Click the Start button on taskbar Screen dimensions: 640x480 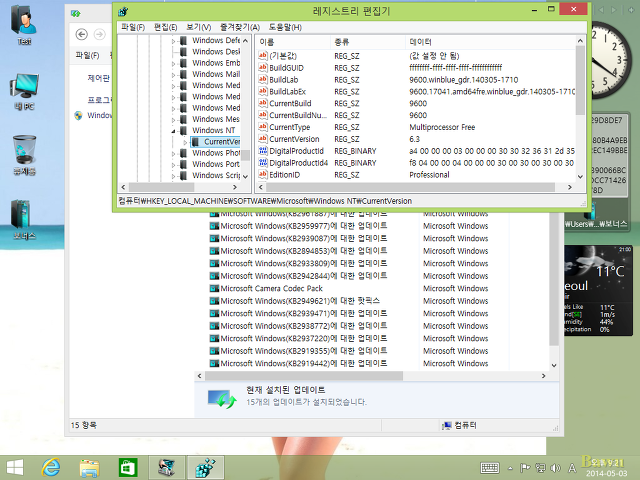[x=15, y=468]
